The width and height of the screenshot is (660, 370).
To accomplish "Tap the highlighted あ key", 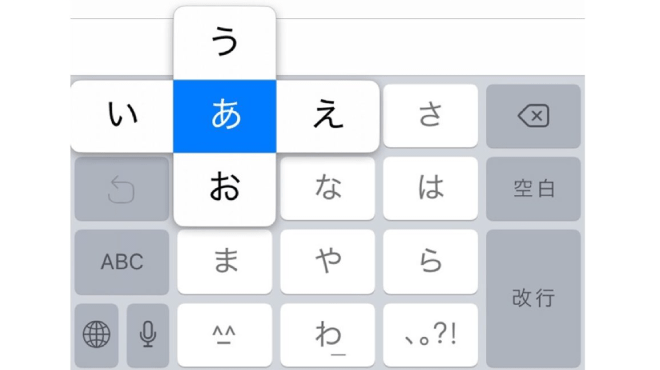I will (x=224, y=116).
